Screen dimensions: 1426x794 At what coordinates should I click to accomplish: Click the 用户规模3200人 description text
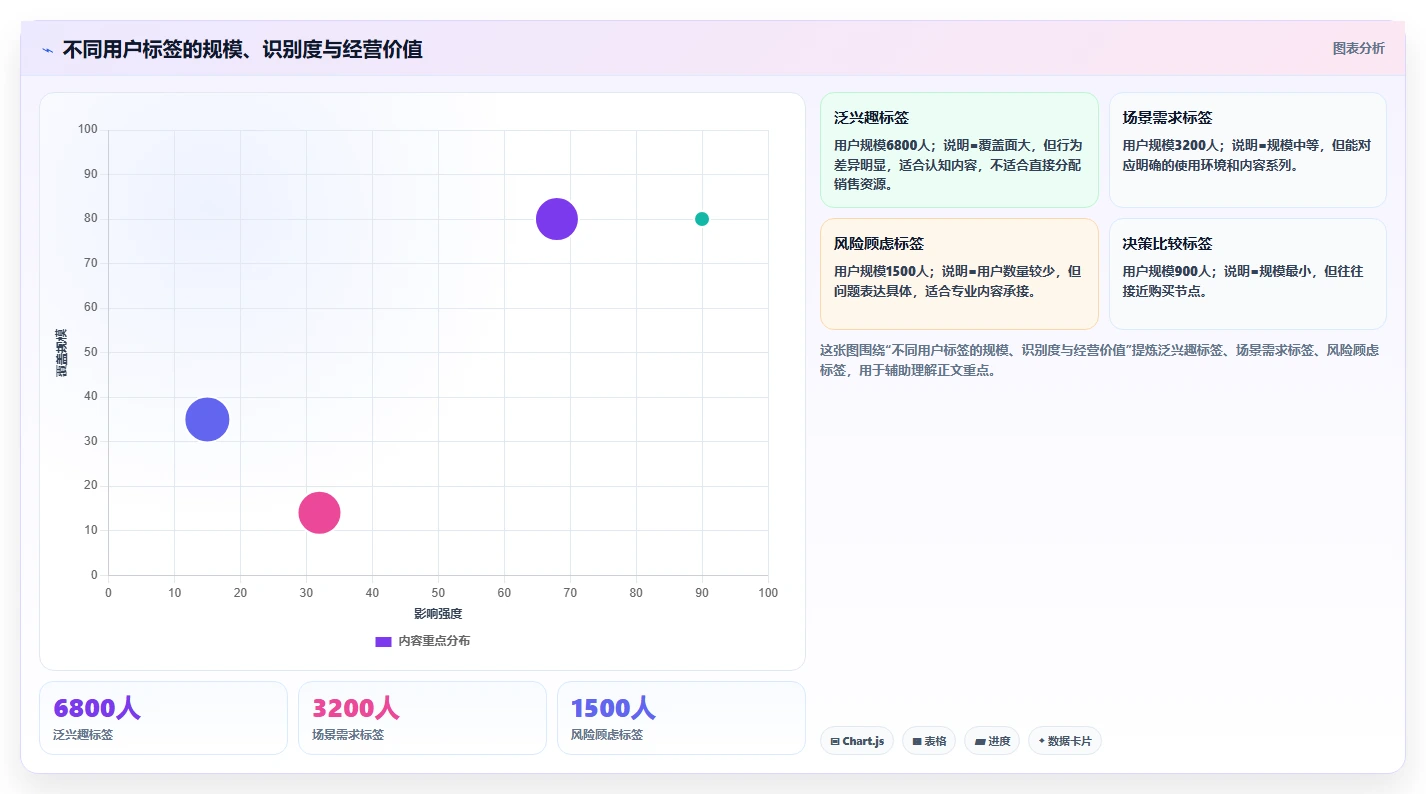pos(1247,155)
